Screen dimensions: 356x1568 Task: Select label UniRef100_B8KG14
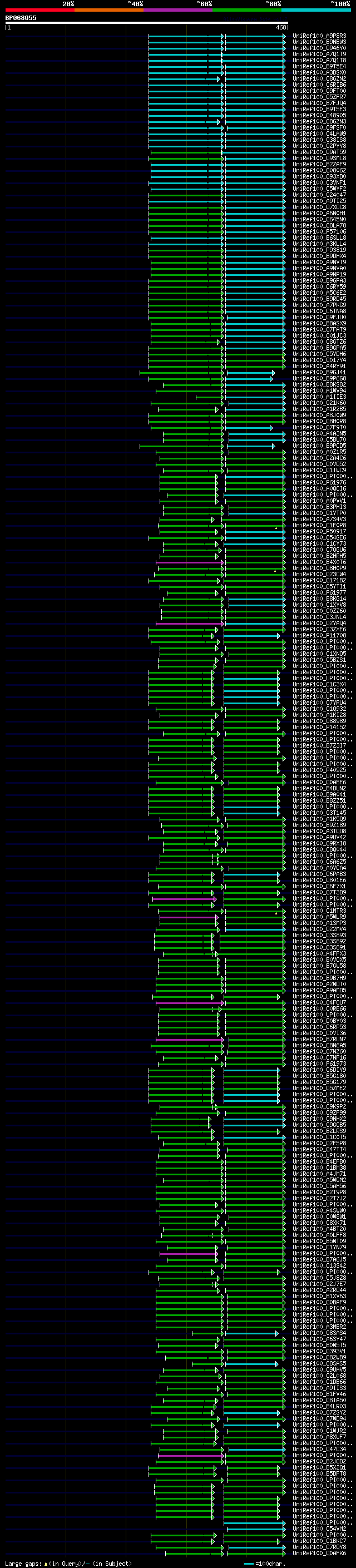(x=319, y=599)
